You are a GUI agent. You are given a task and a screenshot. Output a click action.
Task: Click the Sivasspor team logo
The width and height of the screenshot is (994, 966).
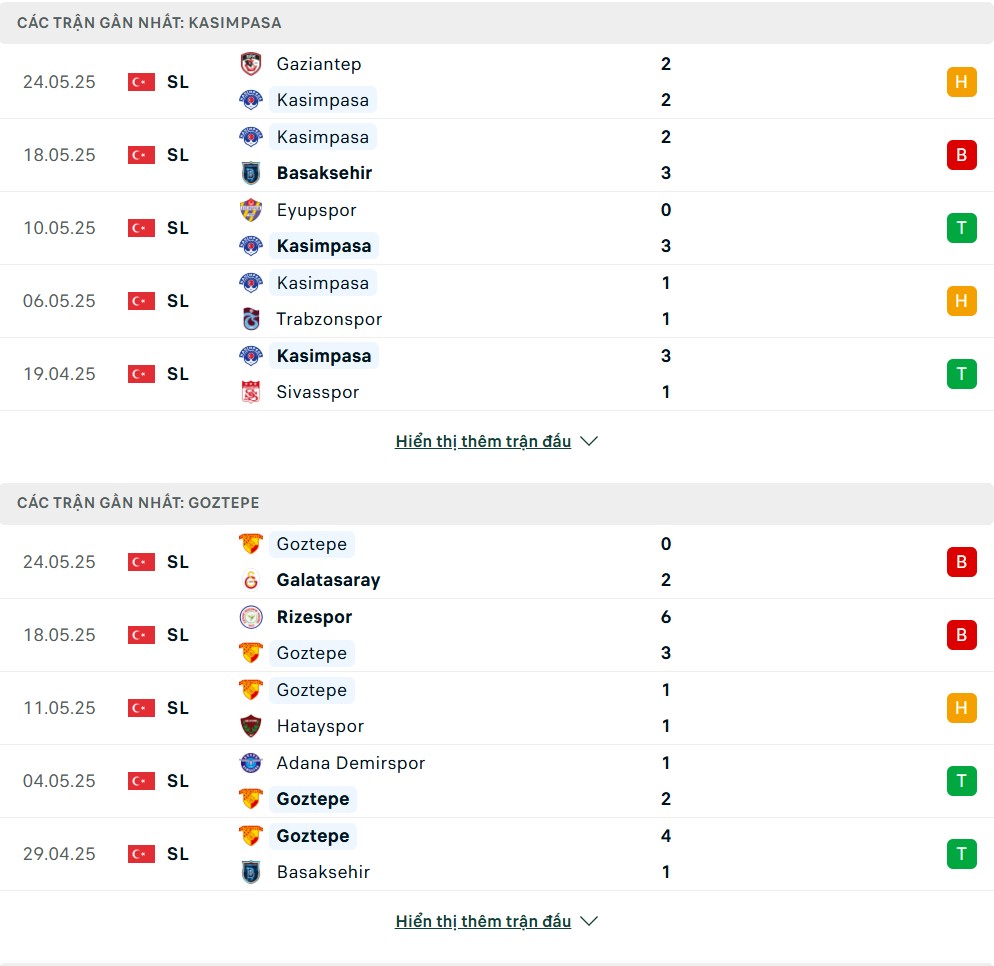click(x=251, y=392)
